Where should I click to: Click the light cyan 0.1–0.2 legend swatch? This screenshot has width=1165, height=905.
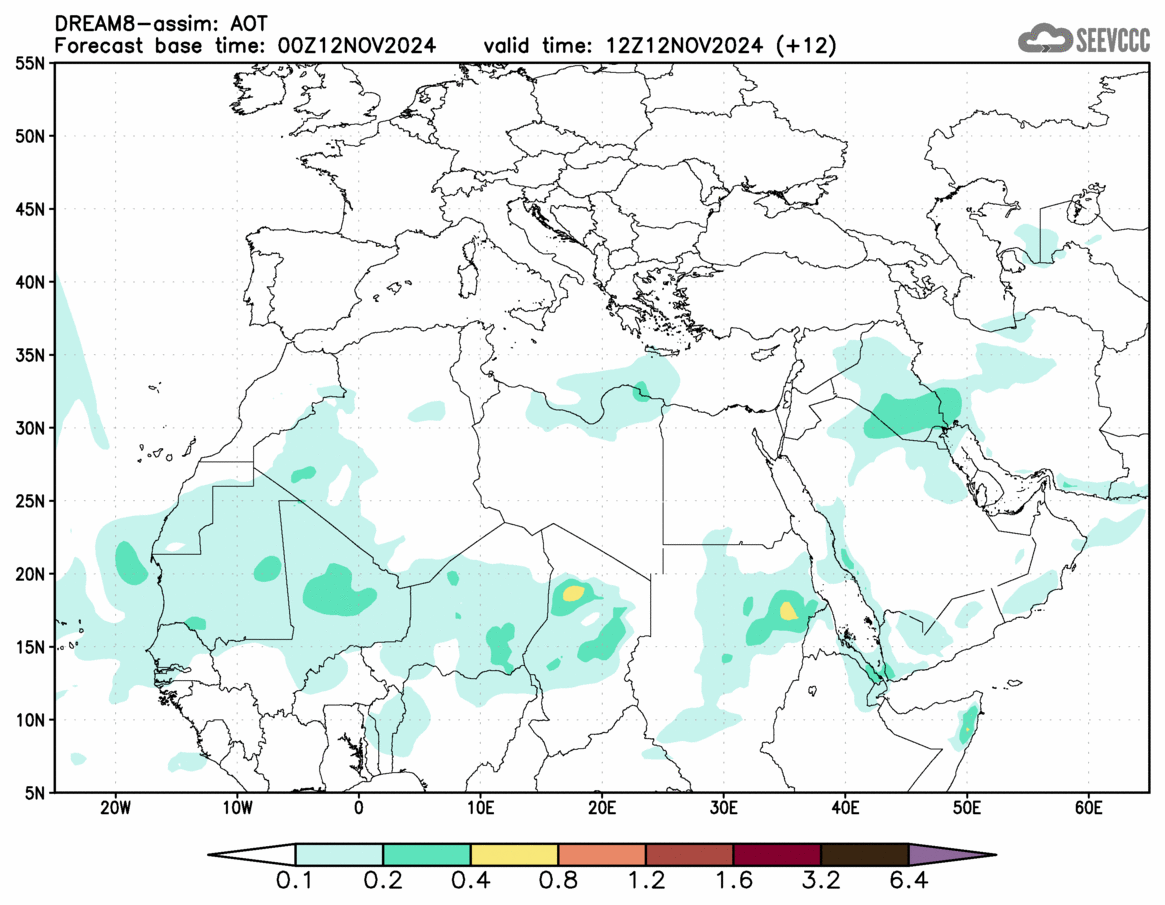click(x=340, y=854)
